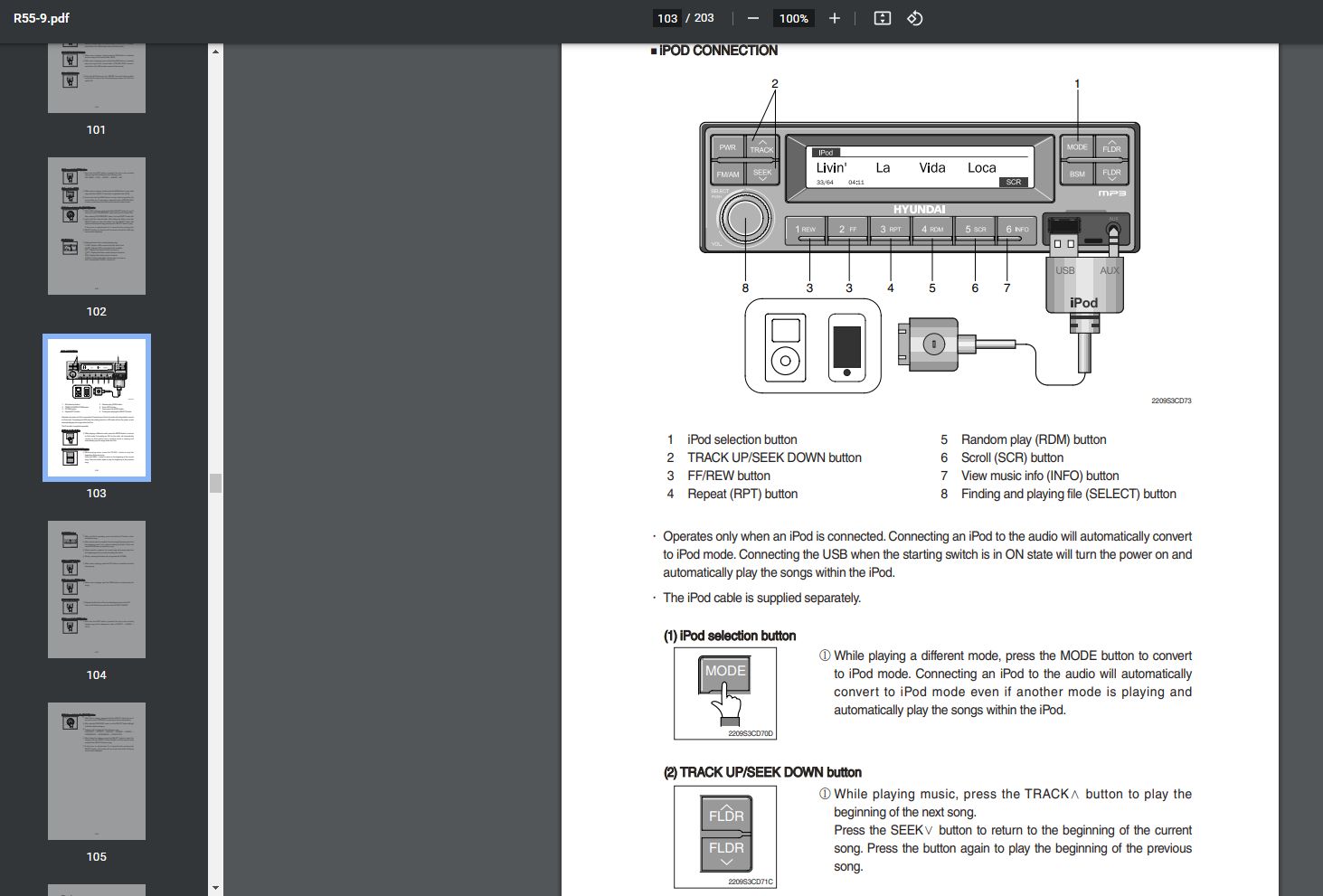Click the 104 label under its thumbnail
Viewport: 1323px width, 896px height.
96,674
